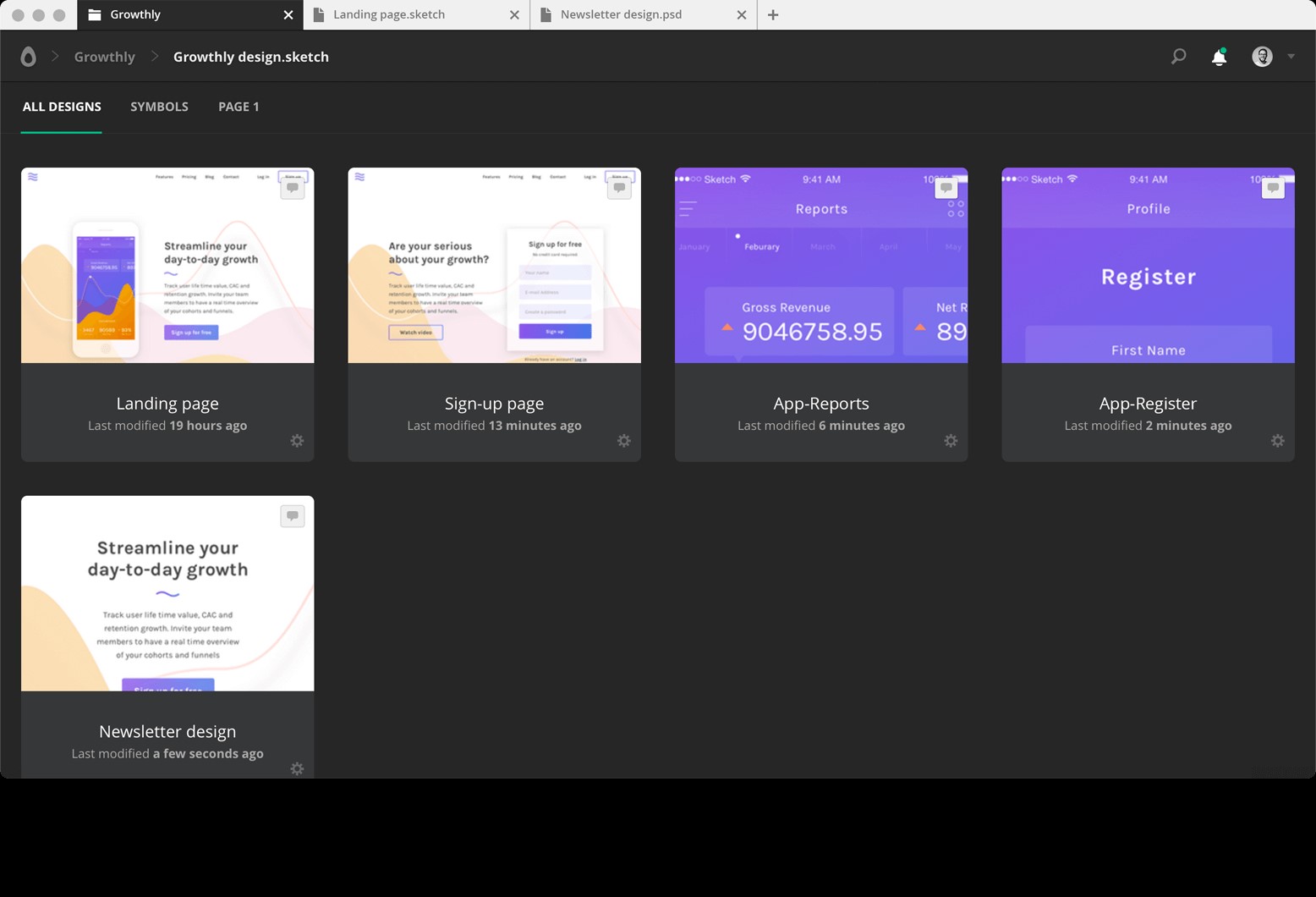Close the Growthly tab
The image size is (1316, 897).
[288, 14]
